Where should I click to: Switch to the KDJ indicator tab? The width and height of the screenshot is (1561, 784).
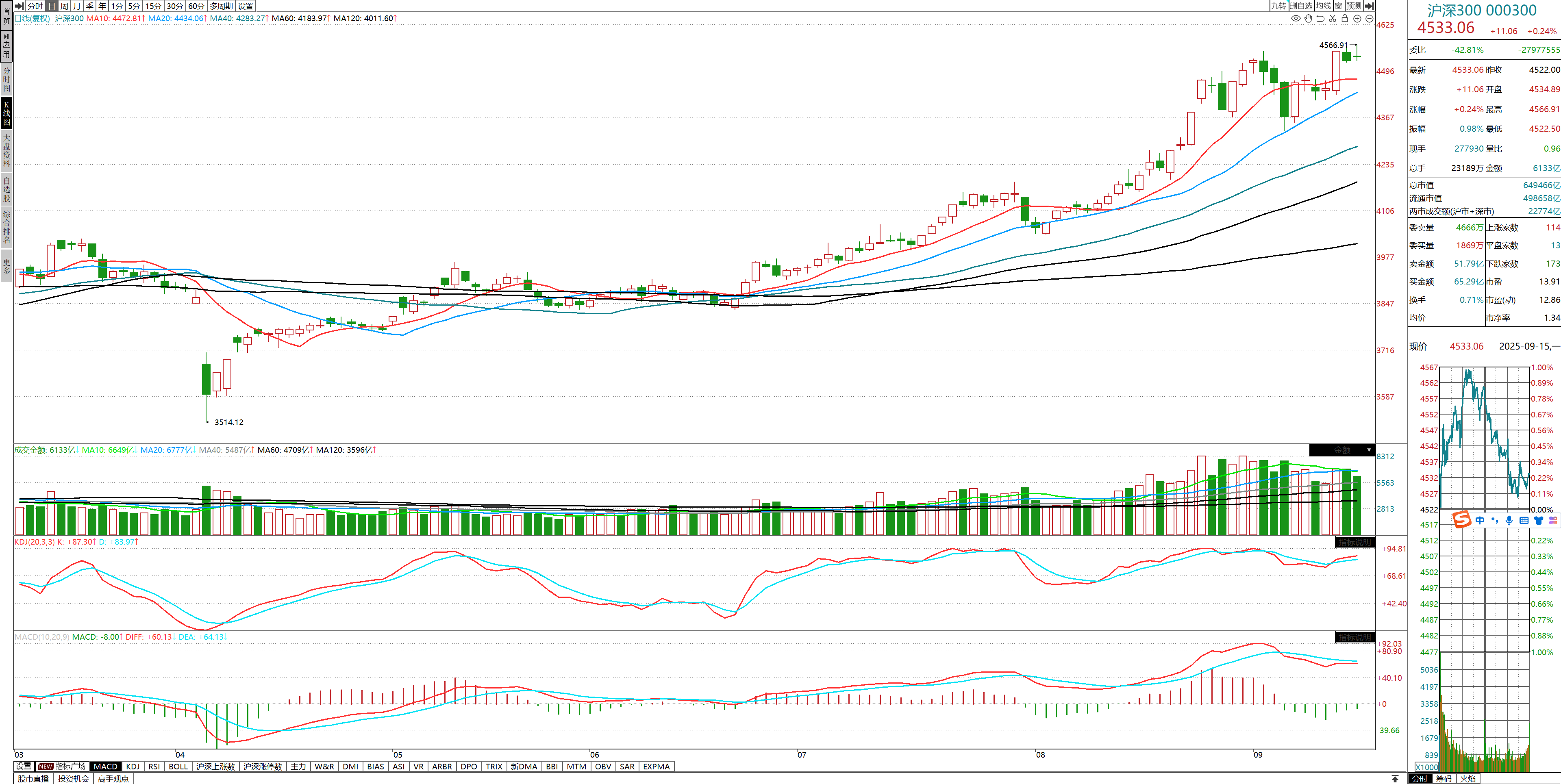pyautogui.click(x=133, y=767)
